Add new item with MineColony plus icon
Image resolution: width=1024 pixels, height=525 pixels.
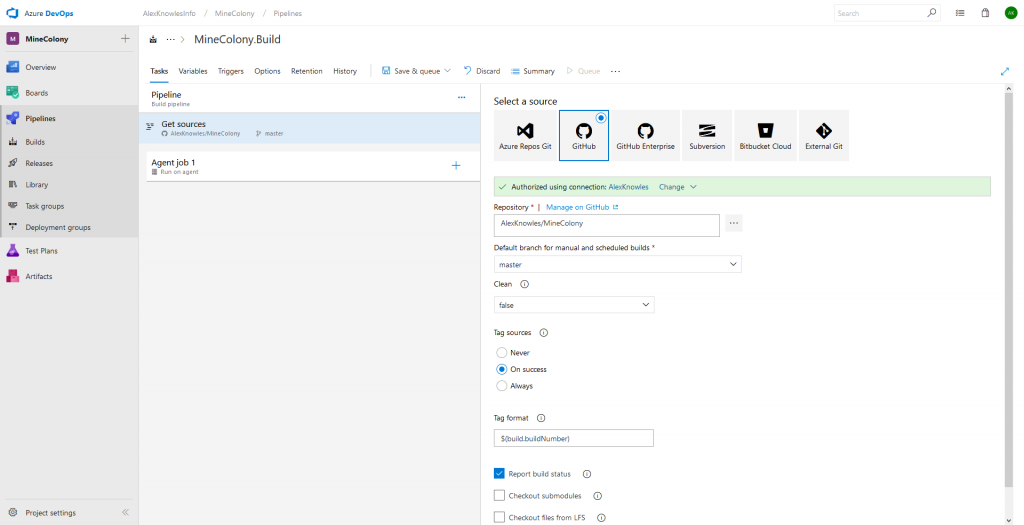point(125,39)
